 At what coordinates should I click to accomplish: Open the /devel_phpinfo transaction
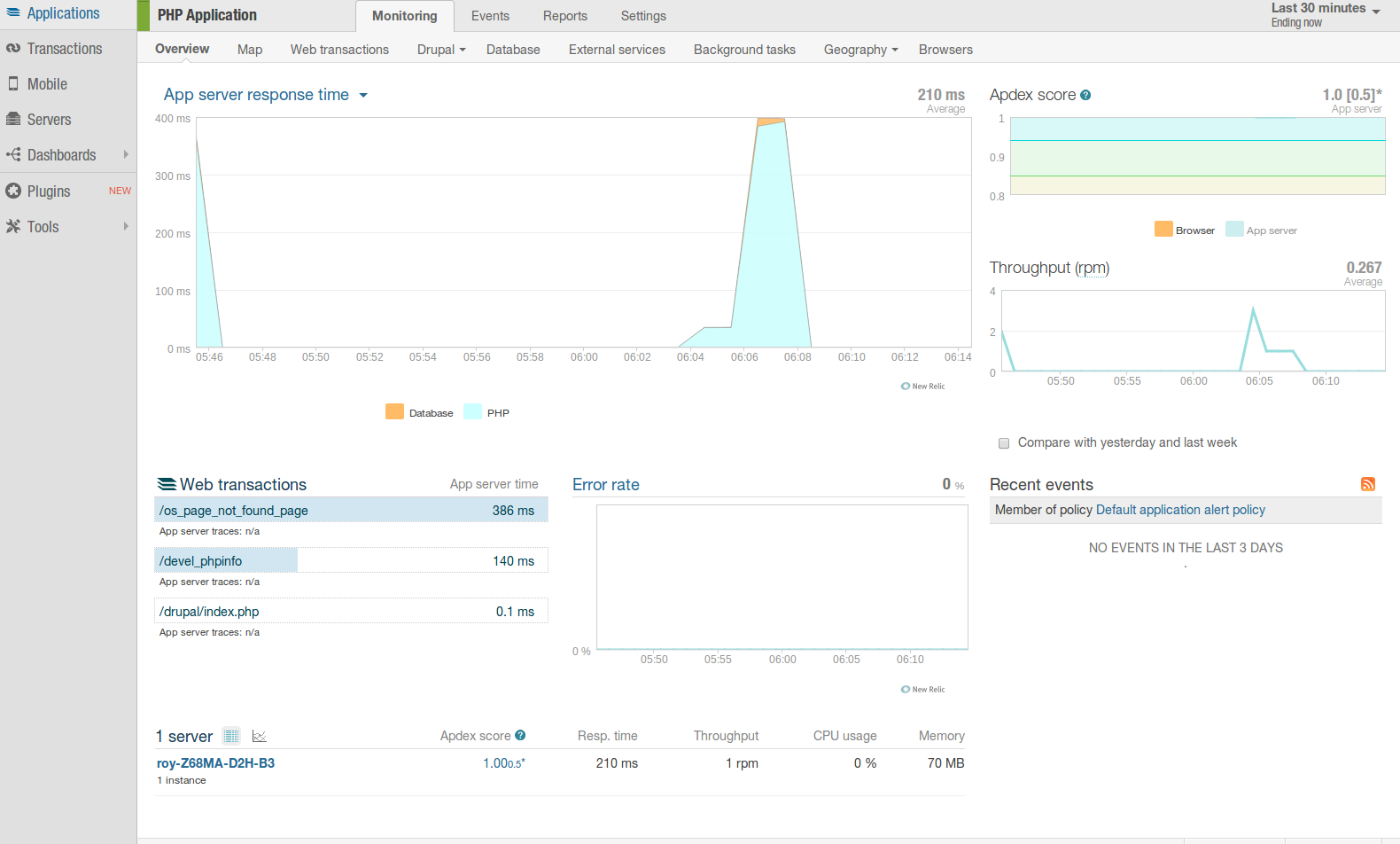coord(351,560)
